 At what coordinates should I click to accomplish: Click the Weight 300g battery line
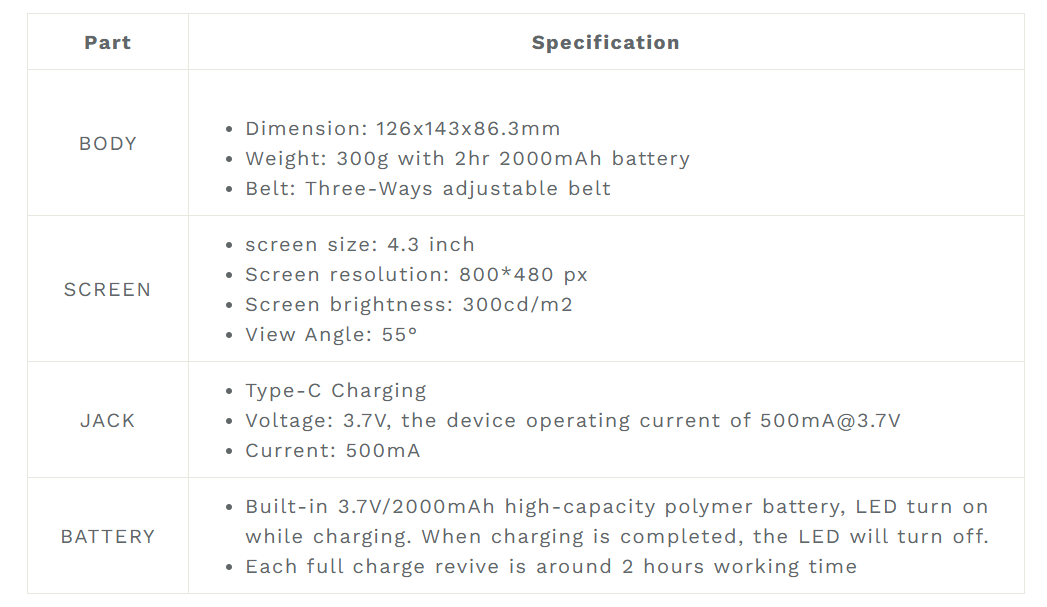click(x=467, y=159)
